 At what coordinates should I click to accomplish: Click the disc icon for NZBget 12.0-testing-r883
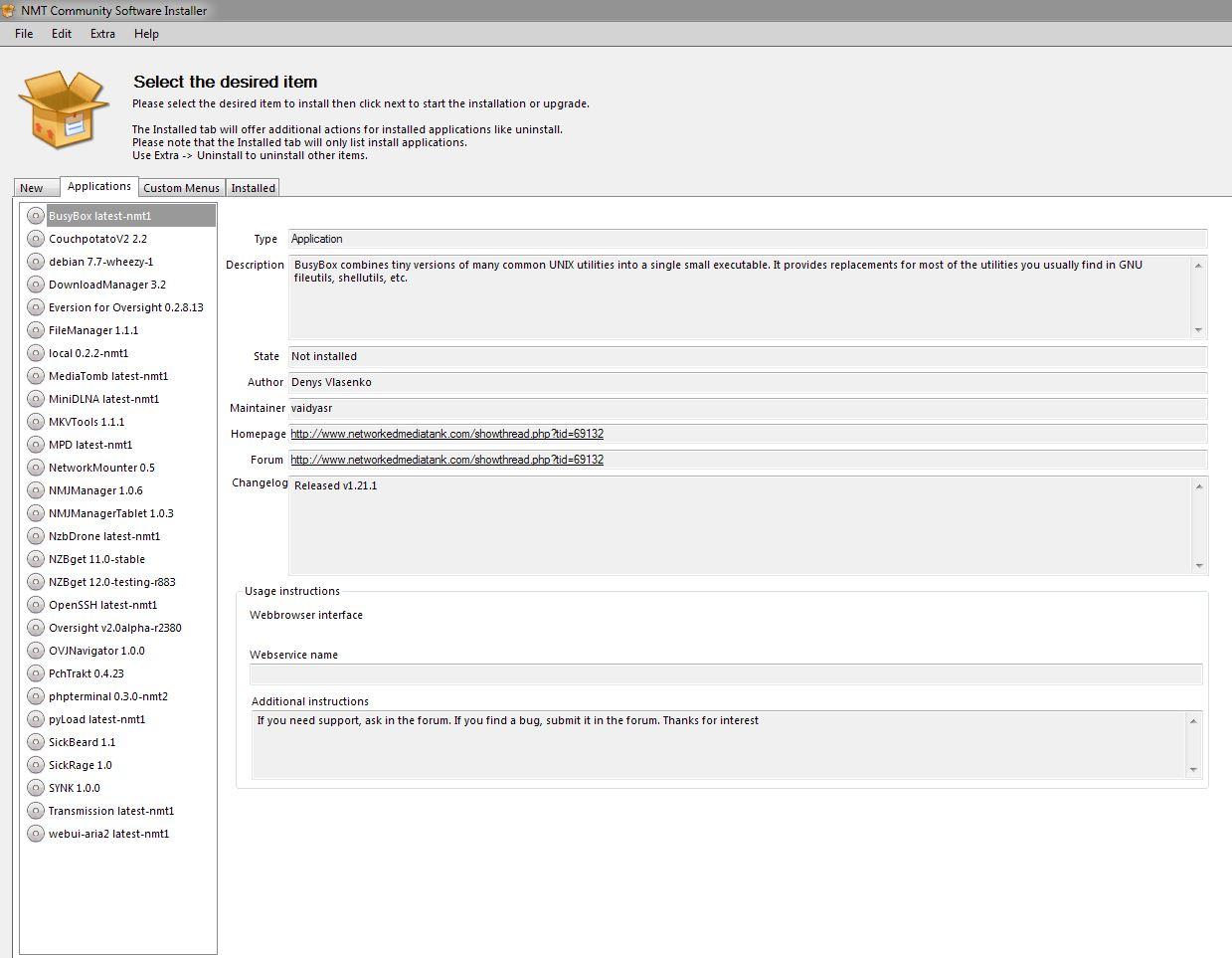[x=36, y=582]
